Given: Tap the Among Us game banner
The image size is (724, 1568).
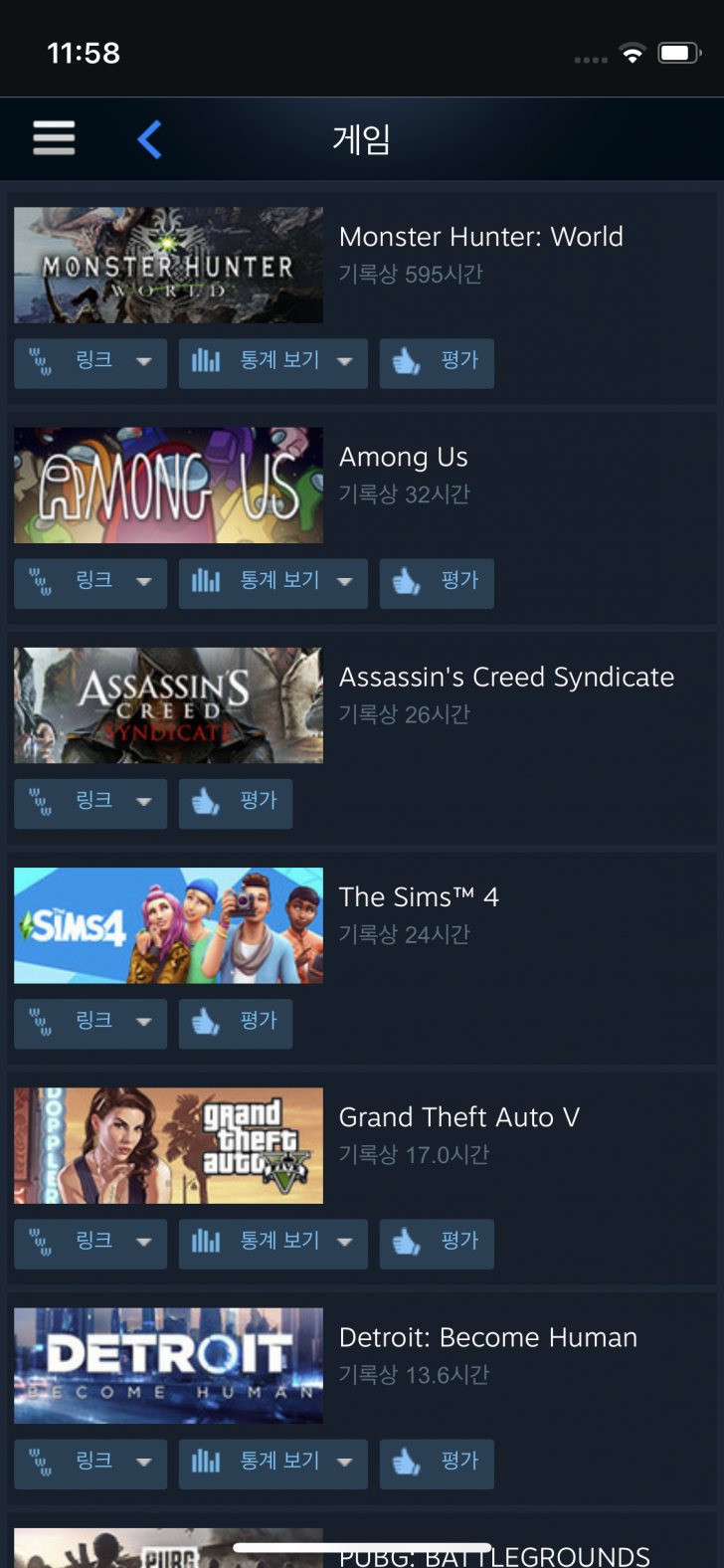Looking at the screenshot, I should click(x=168, y=486).
